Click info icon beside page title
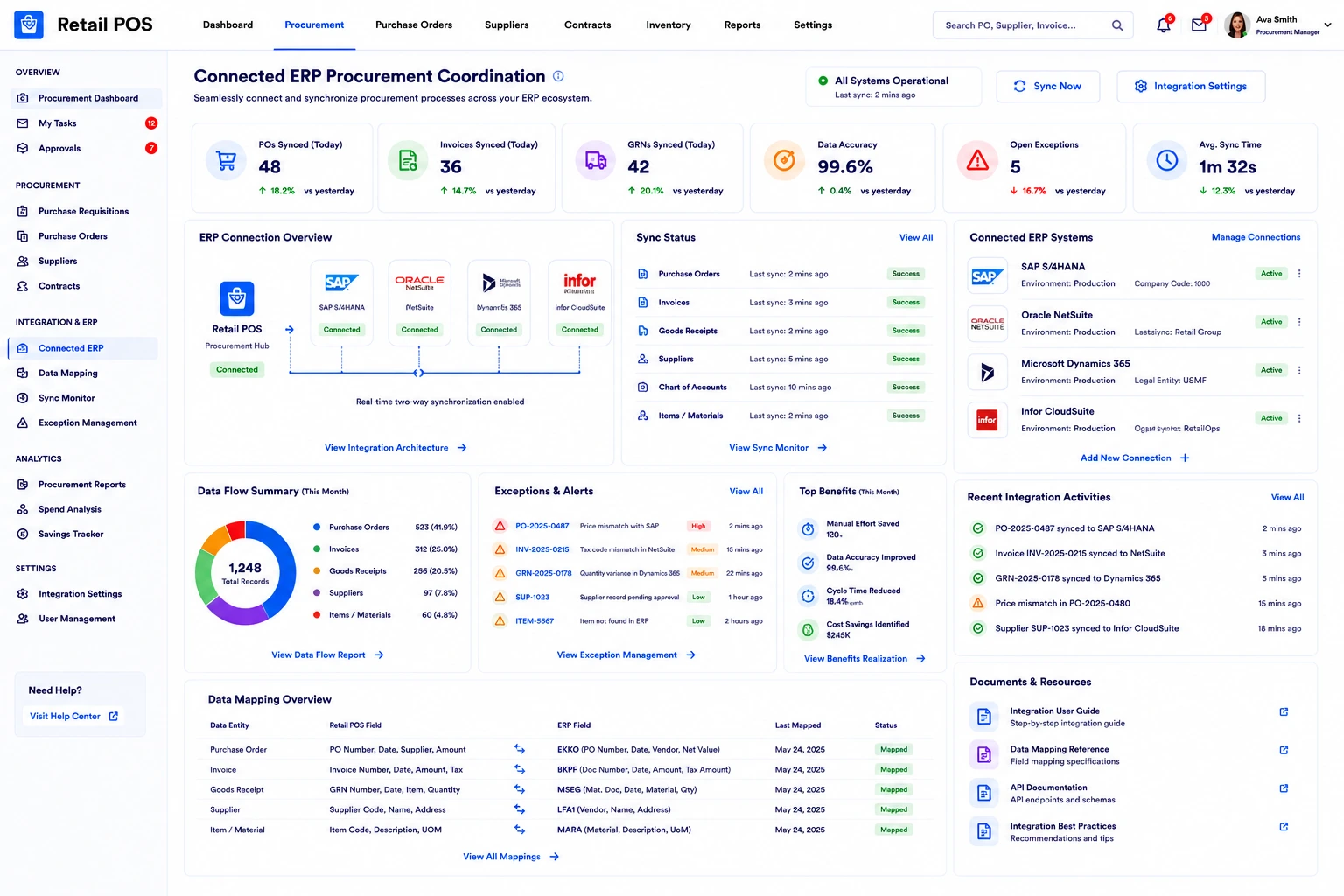 pyautogui.click(x=558, y=76)
